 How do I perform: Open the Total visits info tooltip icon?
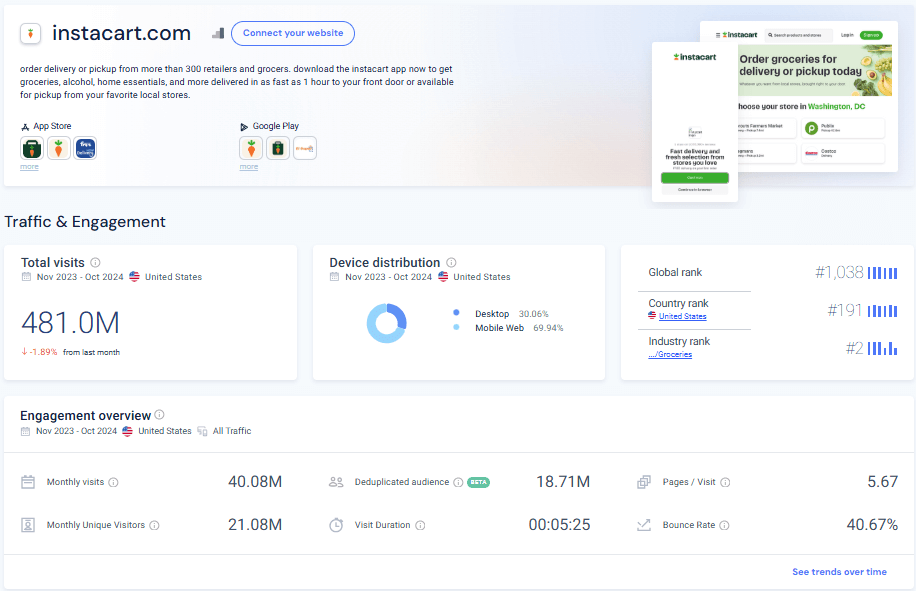click(95, 262)
